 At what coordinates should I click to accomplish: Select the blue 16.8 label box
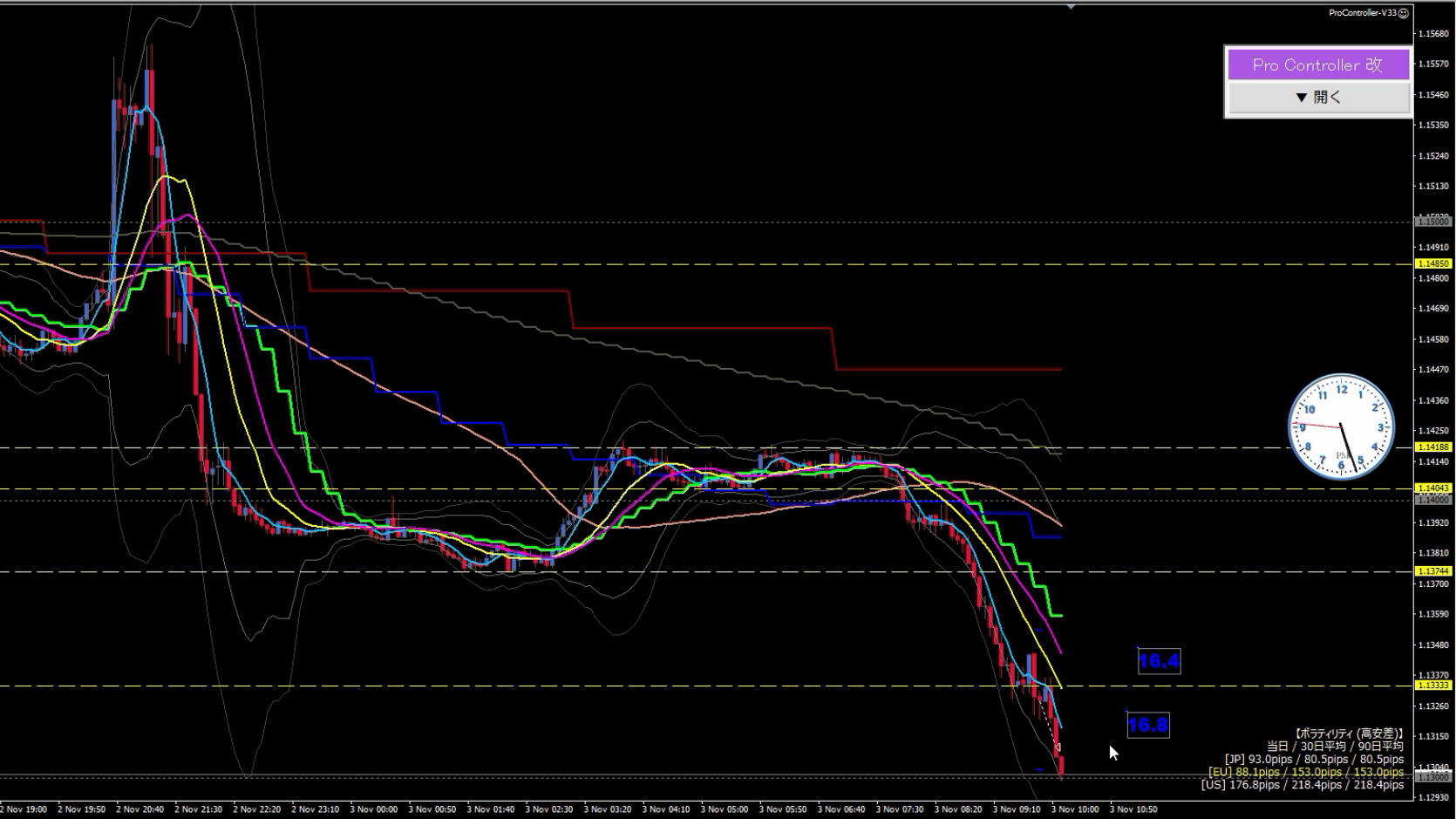pos(1147,725)
